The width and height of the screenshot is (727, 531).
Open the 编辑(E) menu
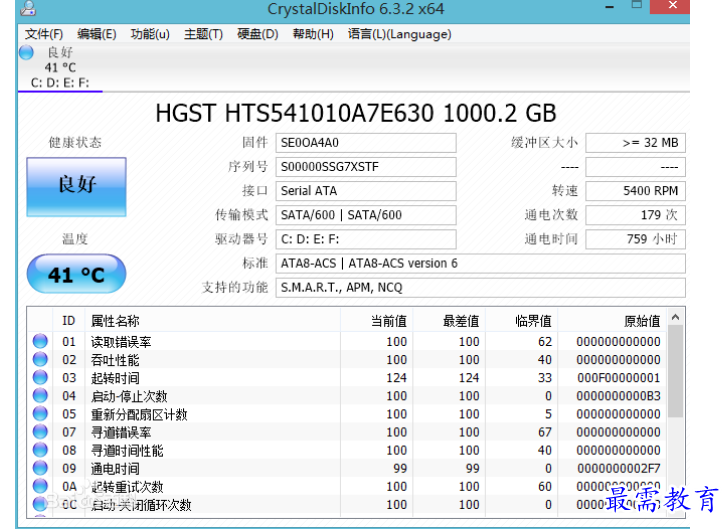click(x=96, y=34)
